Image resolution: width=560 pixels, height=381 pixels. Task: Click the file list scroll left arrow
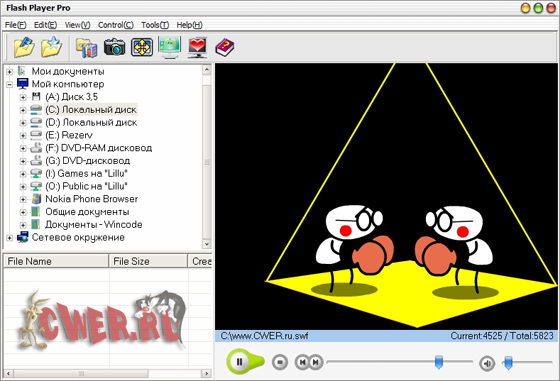tap(9, 374)
